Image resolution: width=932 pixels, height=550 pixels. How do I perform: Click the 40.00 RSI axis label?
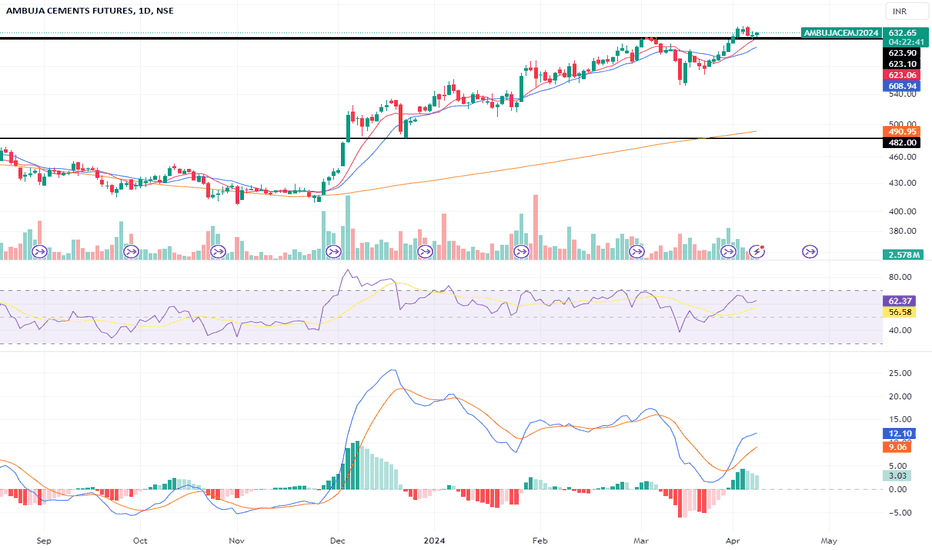[900, 330]
